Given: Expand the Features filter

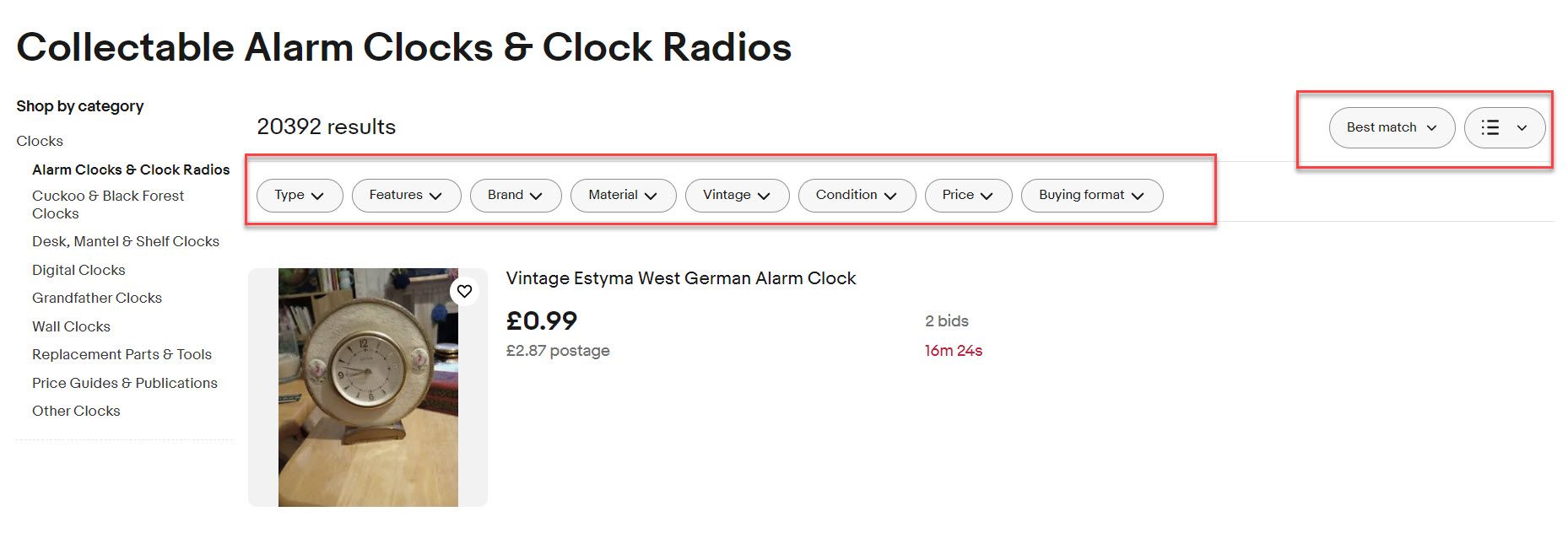Looking at the screenshot, I should click(x=406, y=195).
